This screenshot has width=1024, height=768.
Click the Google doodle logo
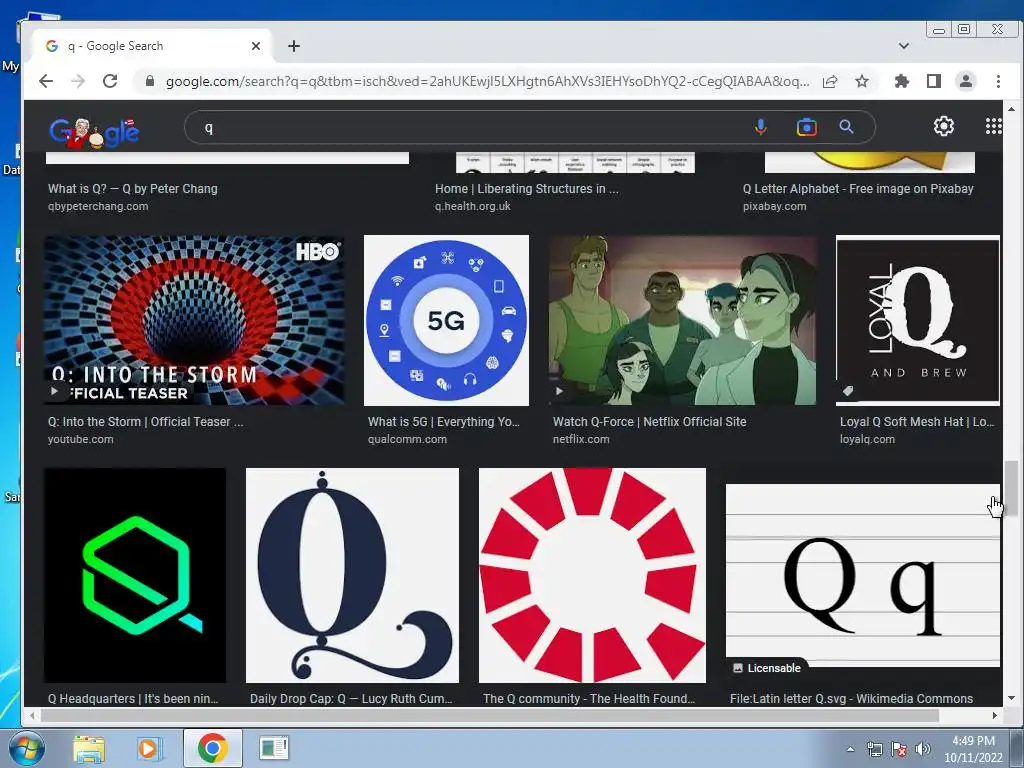(94, 133)
